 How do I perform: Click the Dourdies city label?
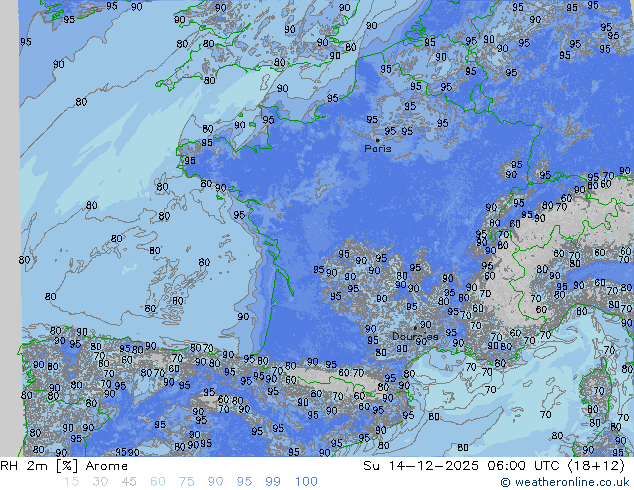tap(415, 336)
